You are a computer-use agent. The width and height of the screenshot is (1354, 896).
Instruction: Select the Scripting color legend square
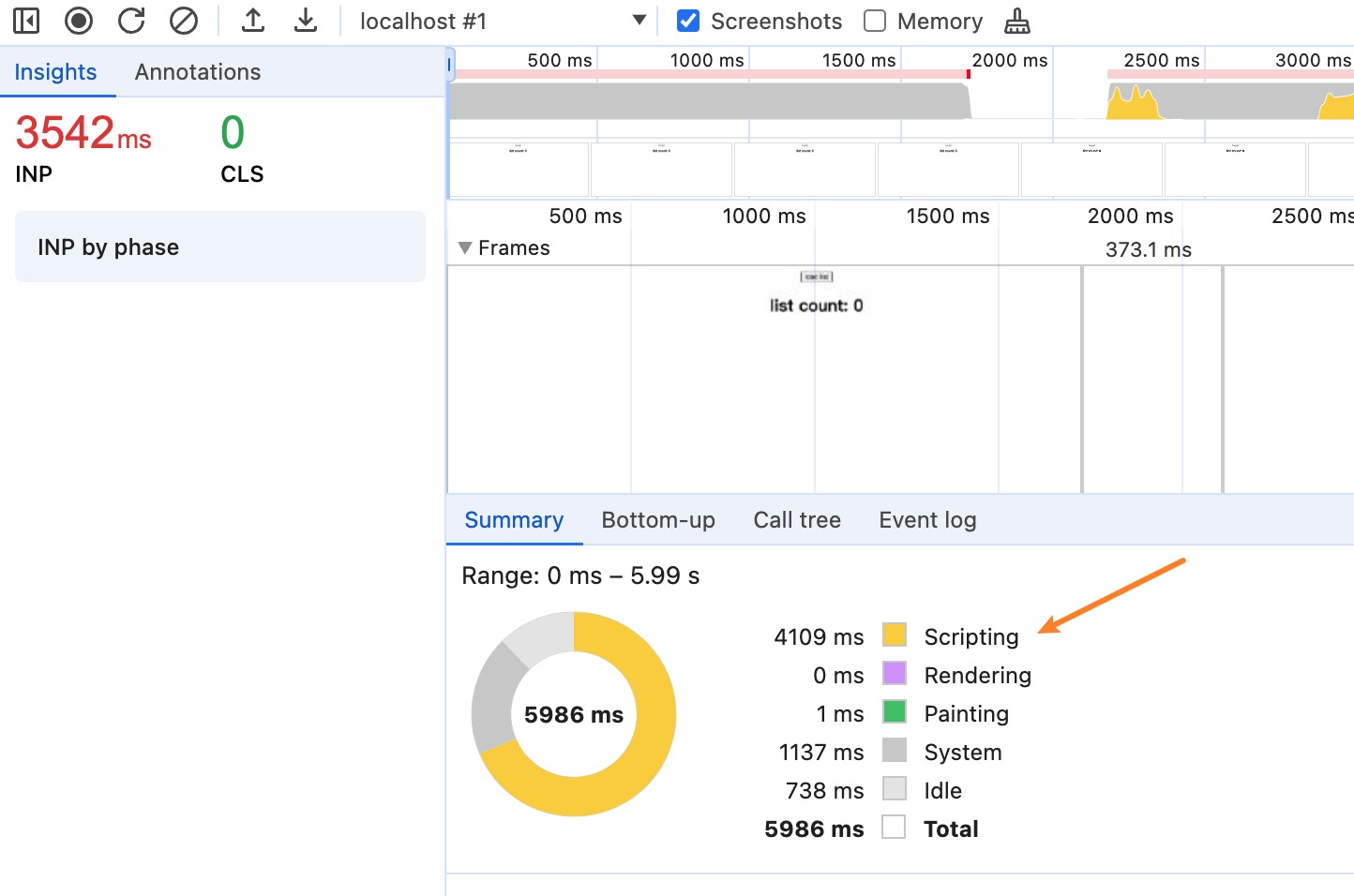[893, 635]
